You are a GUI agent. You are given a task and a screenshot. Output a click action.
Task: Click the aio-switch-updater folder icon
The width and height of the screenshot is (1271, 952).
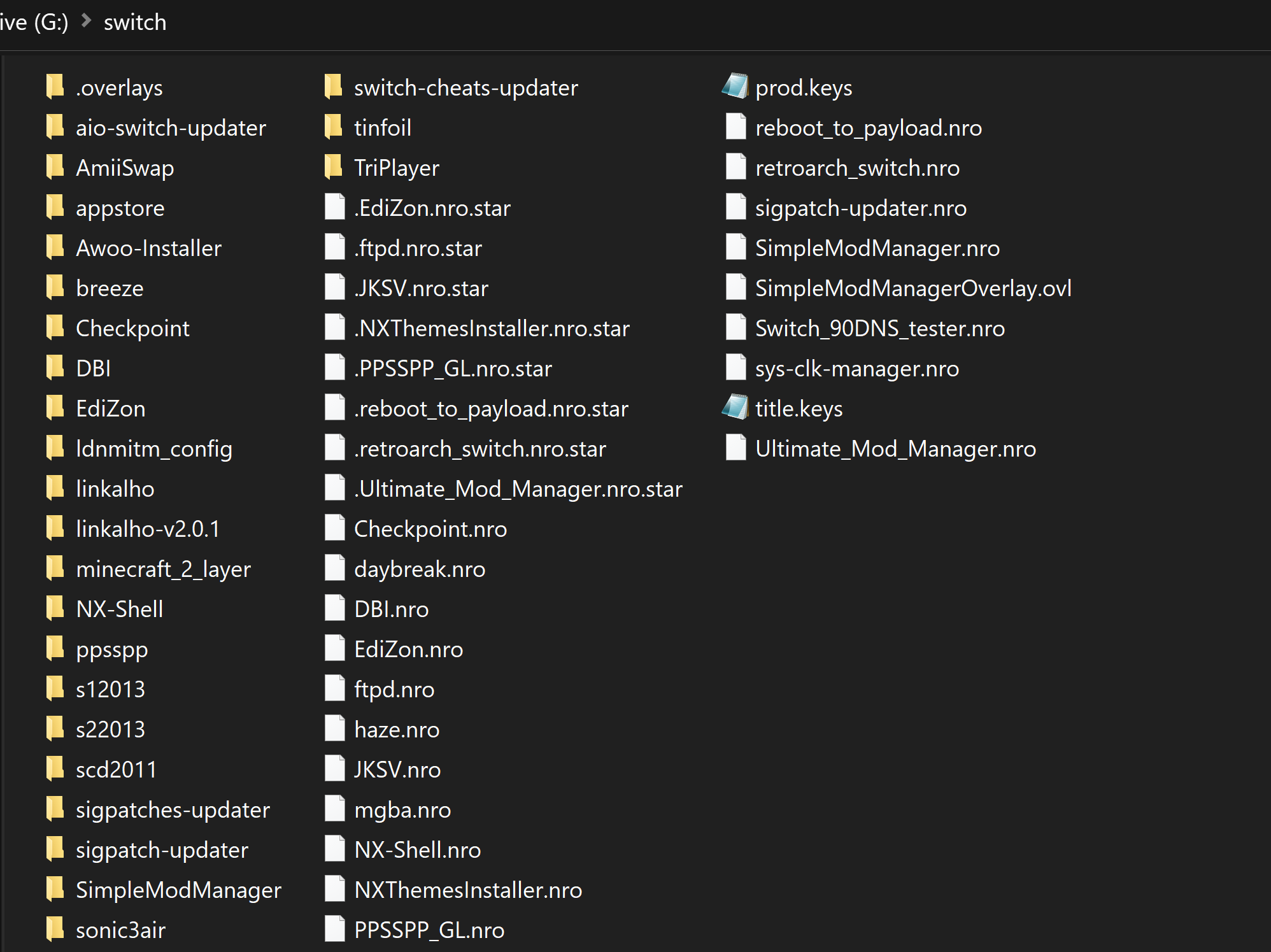55,127
